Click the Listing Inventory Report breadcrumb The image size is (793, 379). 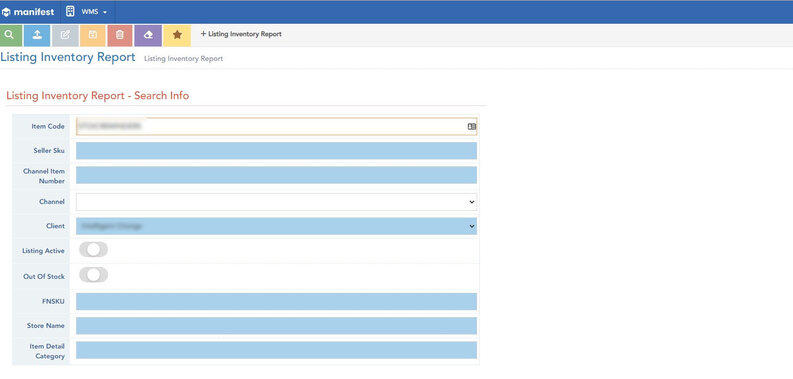[x=184, y=59]
